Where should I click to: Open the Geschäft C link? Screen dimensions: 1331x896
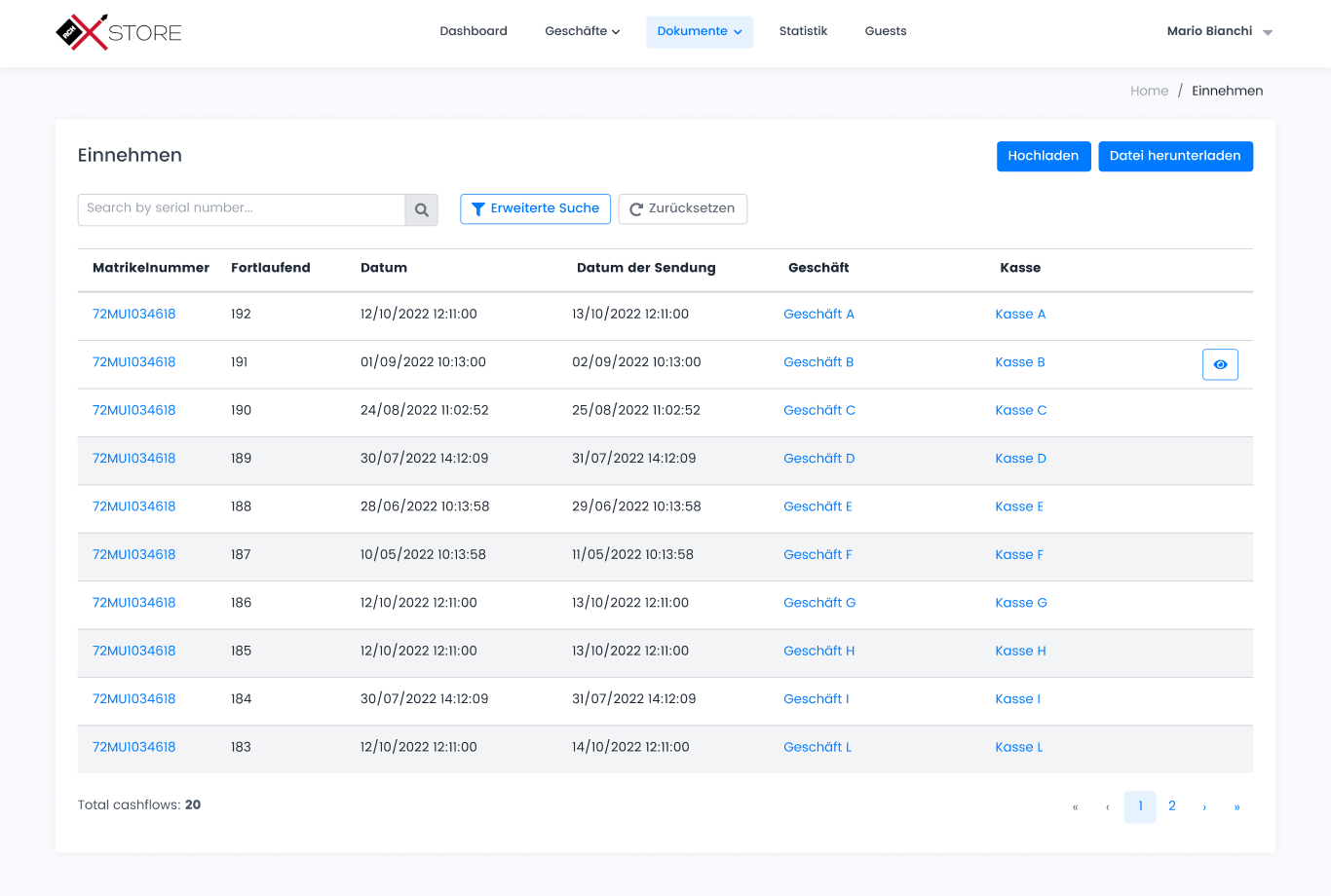[x=819, y=410]
